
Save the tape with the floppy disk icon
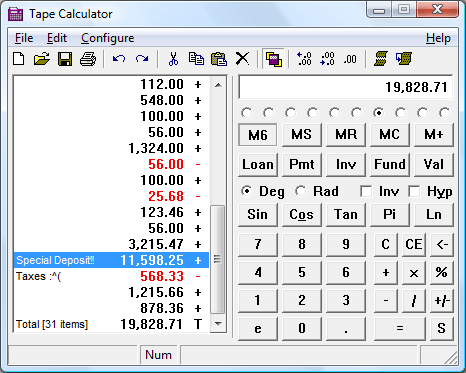[65, 59]
